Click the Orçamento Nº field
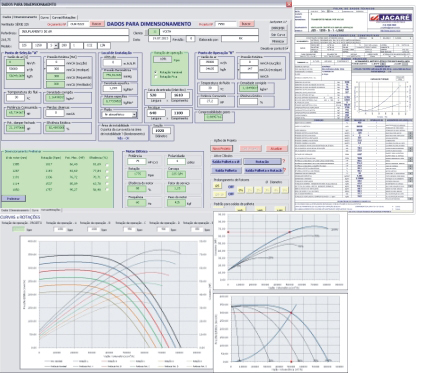Viewport: 429px width, 373px height. (x=78, y=24)
